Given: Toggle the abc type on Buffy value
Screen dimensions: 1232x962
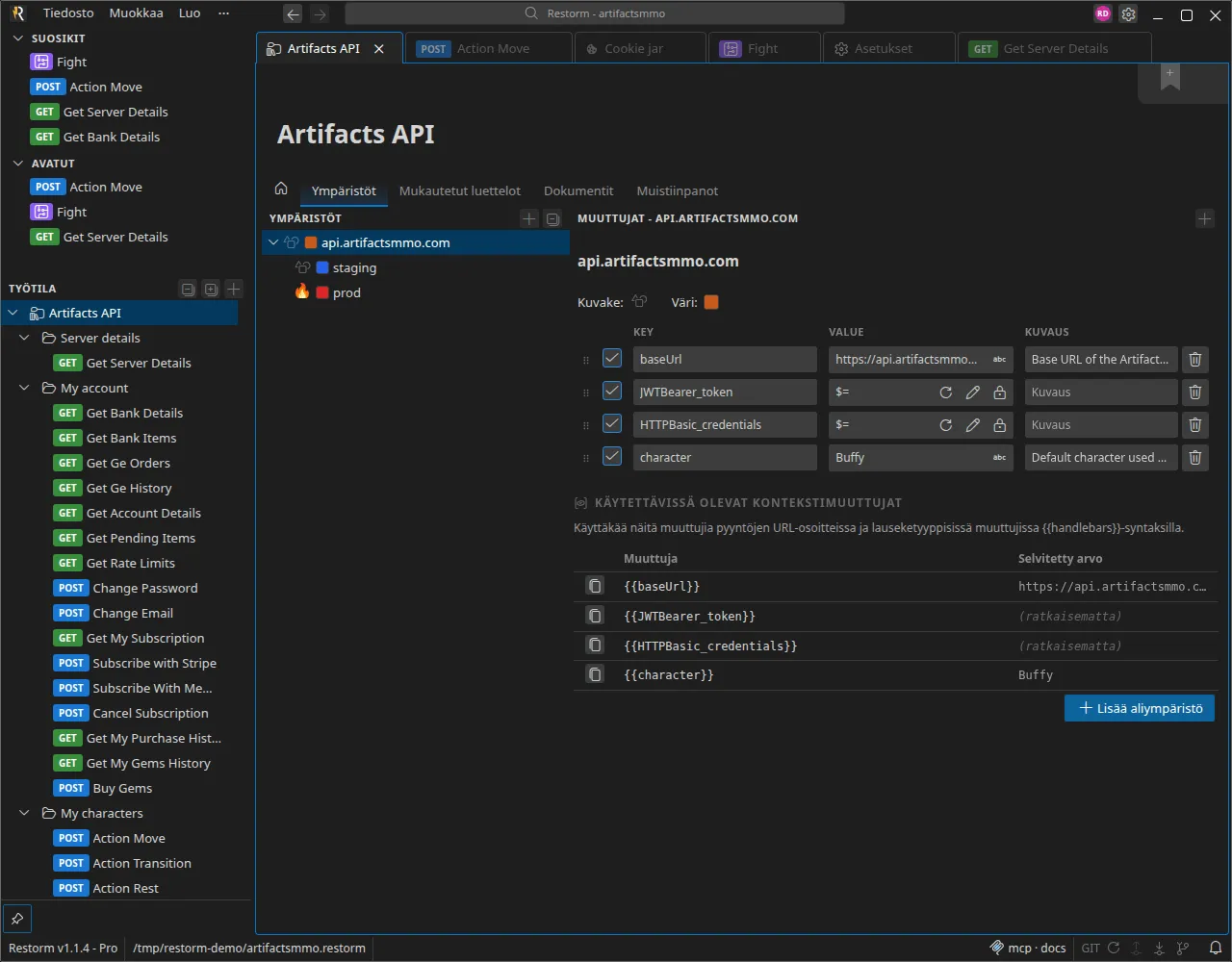Looking at the screenshot, I should [x=999, y=458].
